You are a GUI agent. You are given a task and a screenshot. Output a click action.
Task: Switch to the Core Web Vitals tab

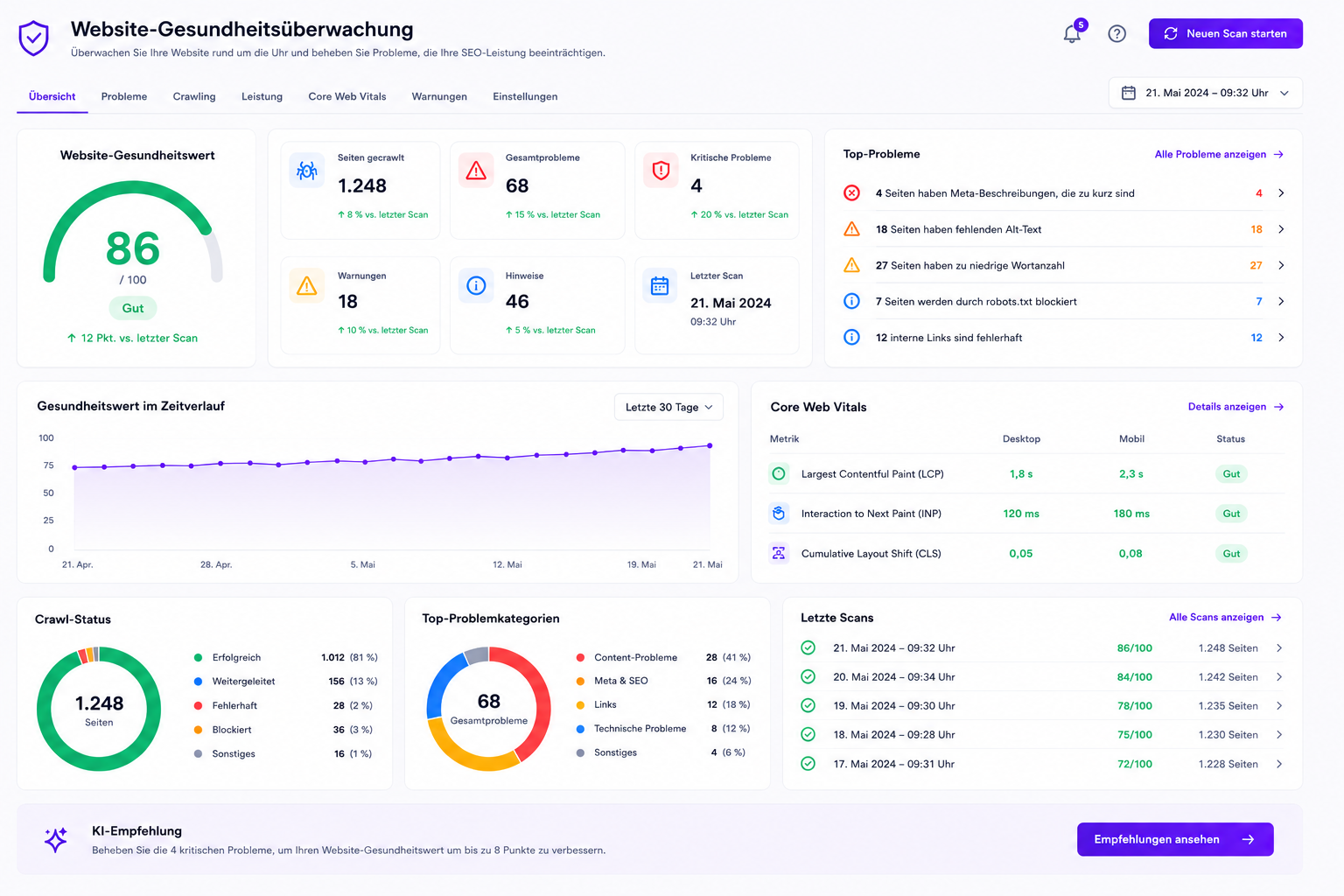pos(347,96)
